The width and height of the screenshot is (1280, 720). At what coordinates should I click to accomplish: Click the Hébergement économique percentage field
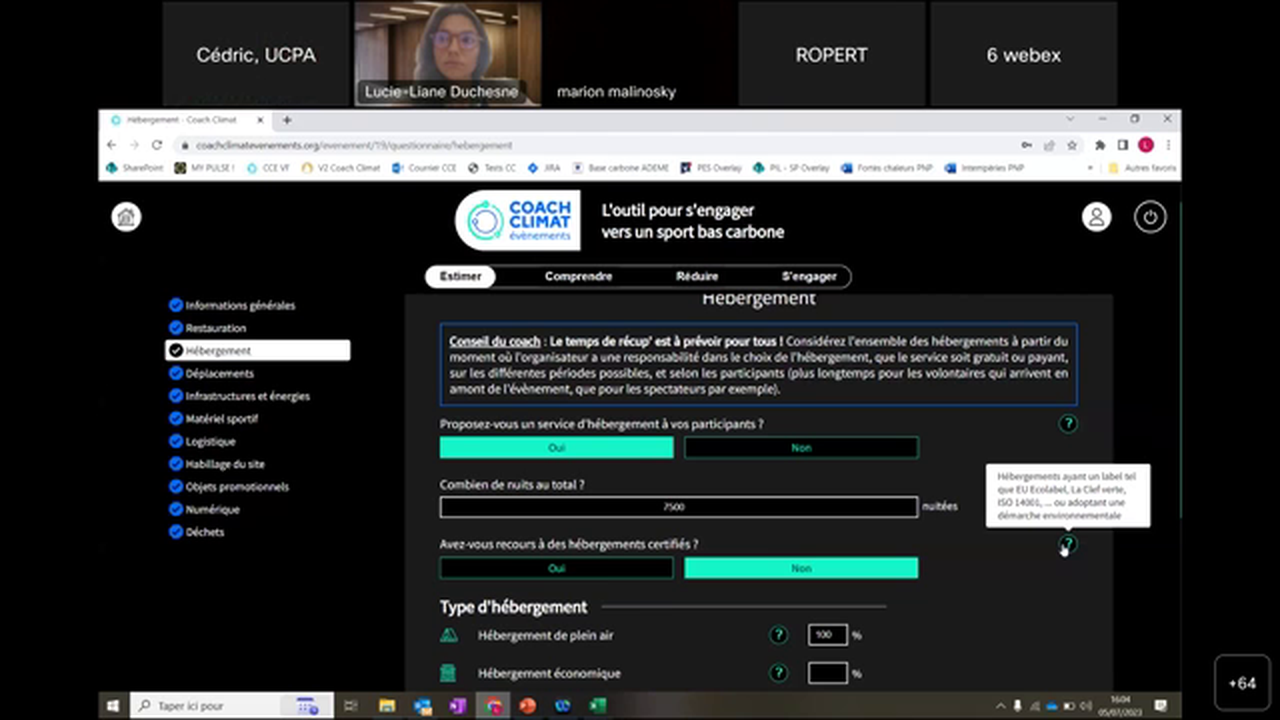[x=827, y=673]
